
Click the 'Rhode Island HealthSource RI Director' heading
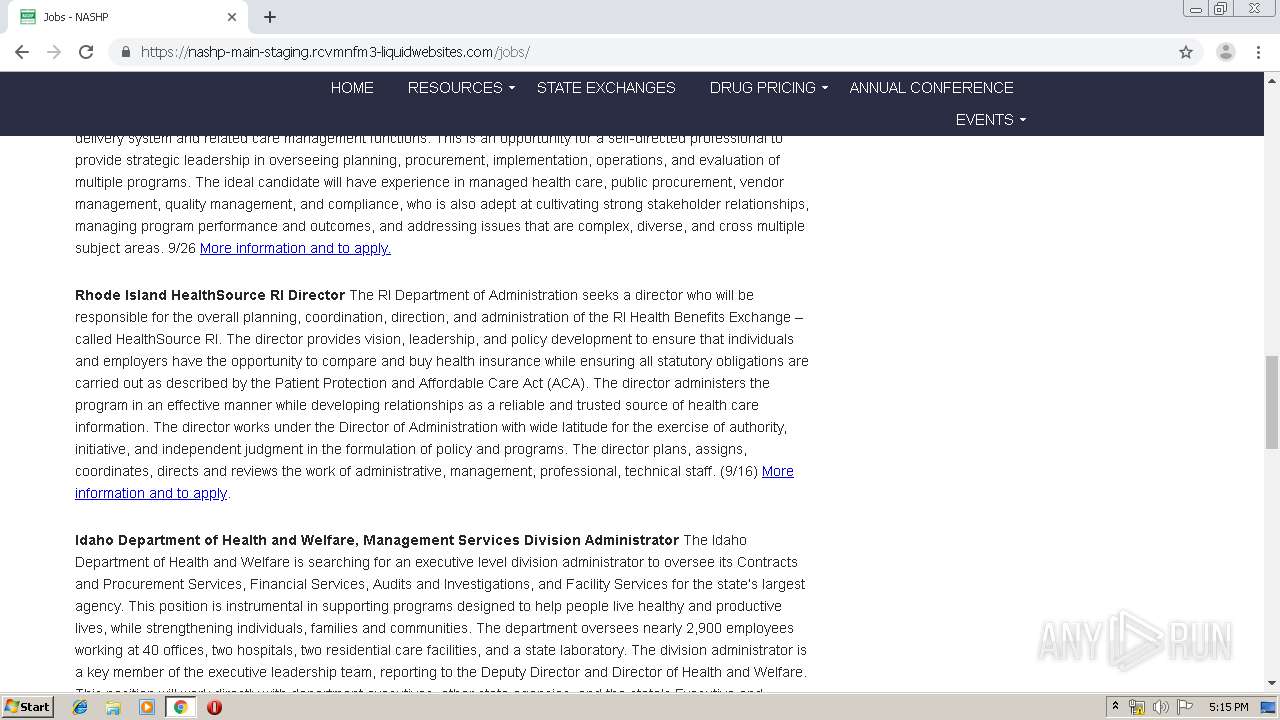click(x=210, y=295)
